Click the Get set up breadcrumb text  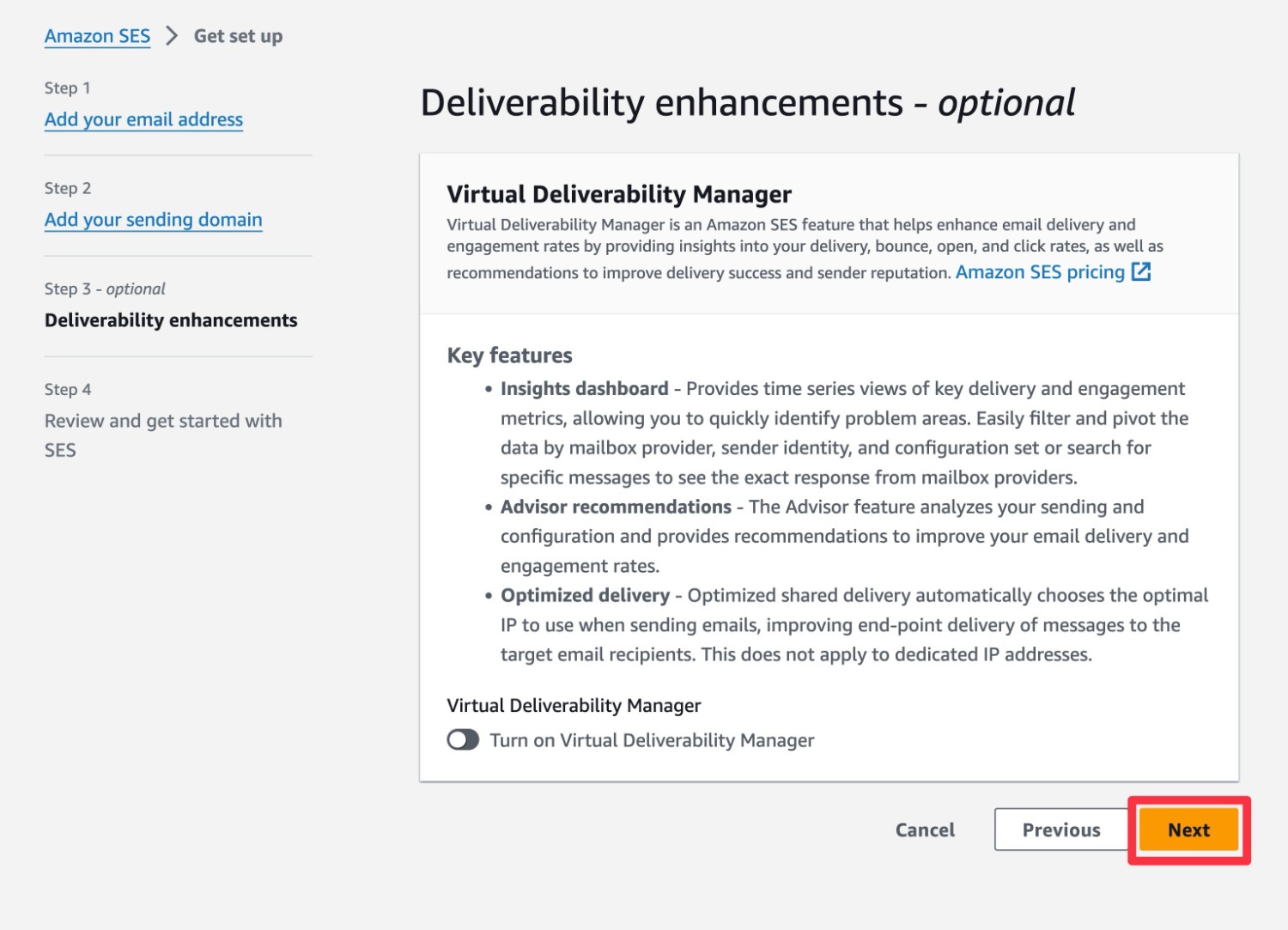click(x=238, y=36)
